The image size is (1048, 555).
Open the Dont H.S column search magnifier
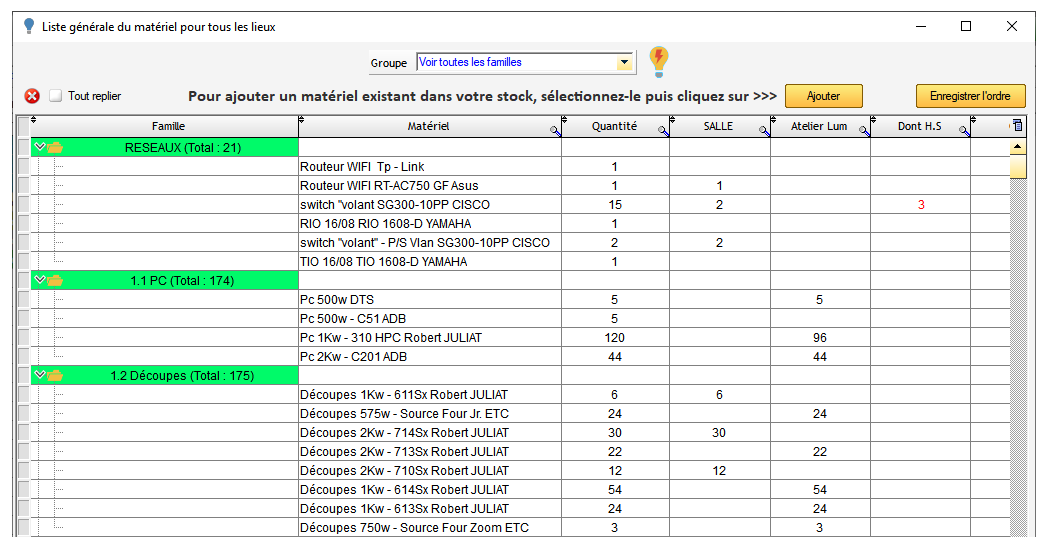[964, 131]
